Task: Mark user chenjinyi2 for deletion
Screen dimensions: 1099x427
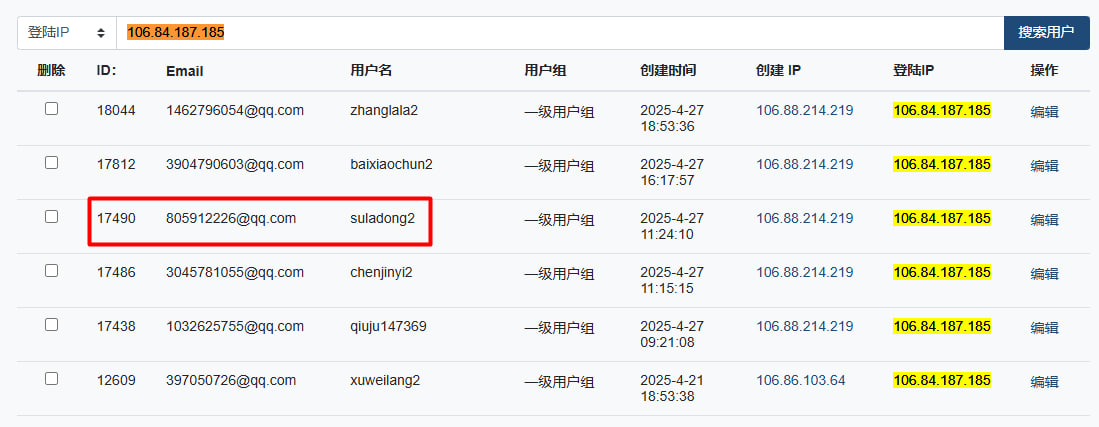Action: pos(51,271)
